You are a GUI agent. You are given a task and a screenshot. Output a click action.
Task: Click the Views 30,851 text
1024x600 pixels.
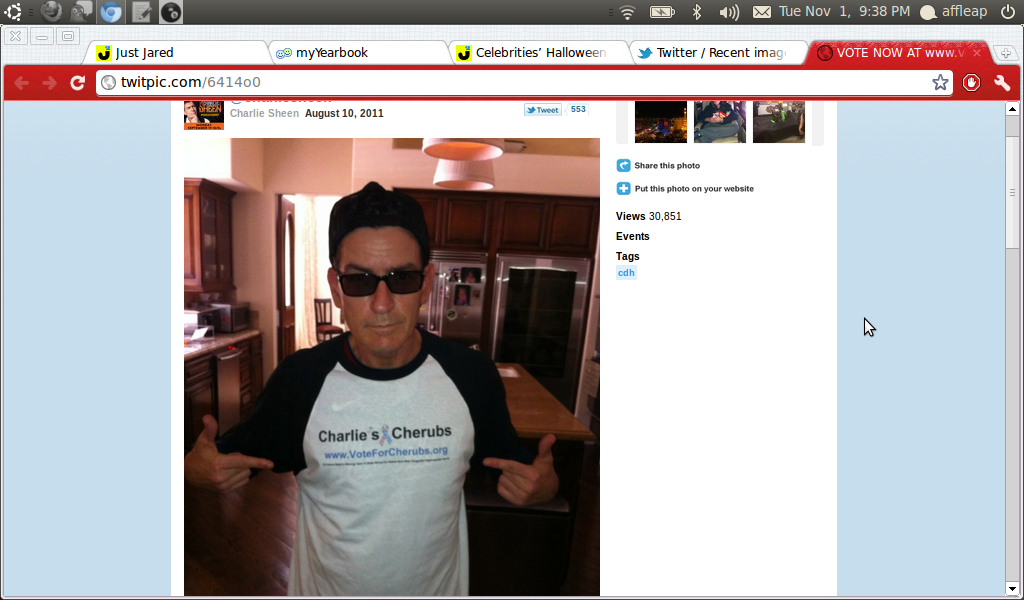tap(648, 216)
